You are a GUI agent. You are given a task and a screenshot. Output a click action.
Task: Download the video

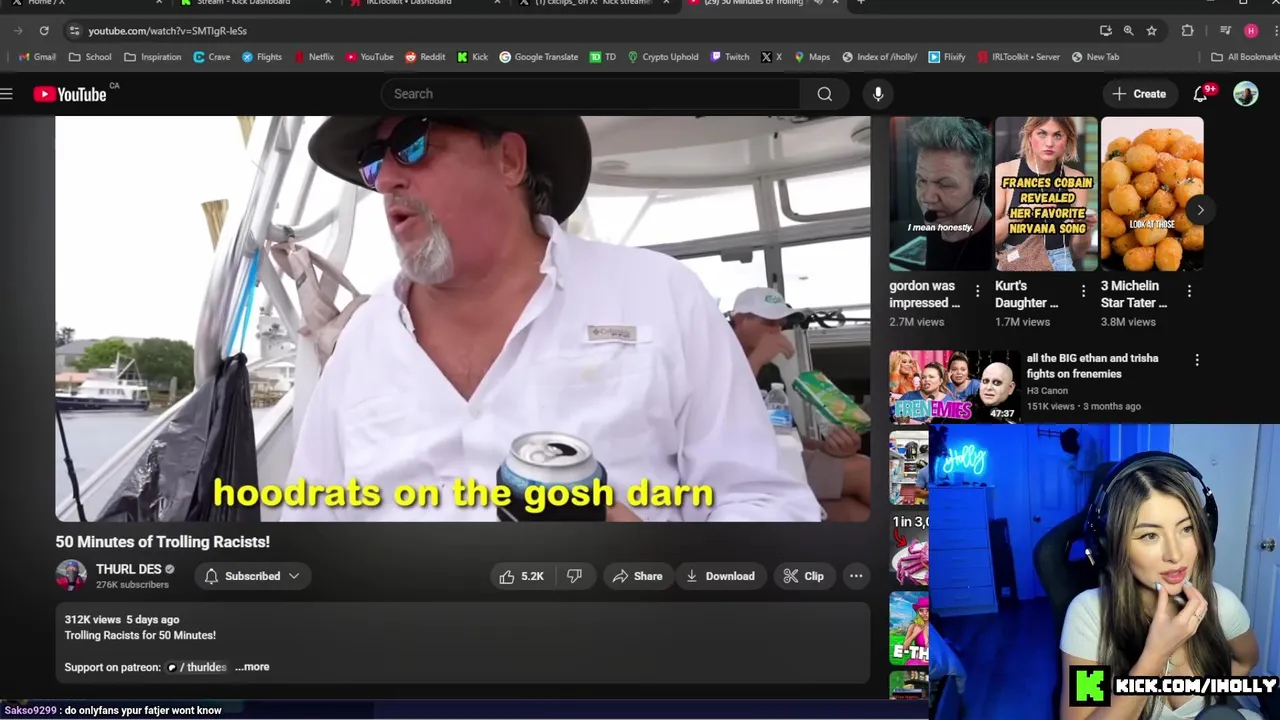click(x=720, y=576)
